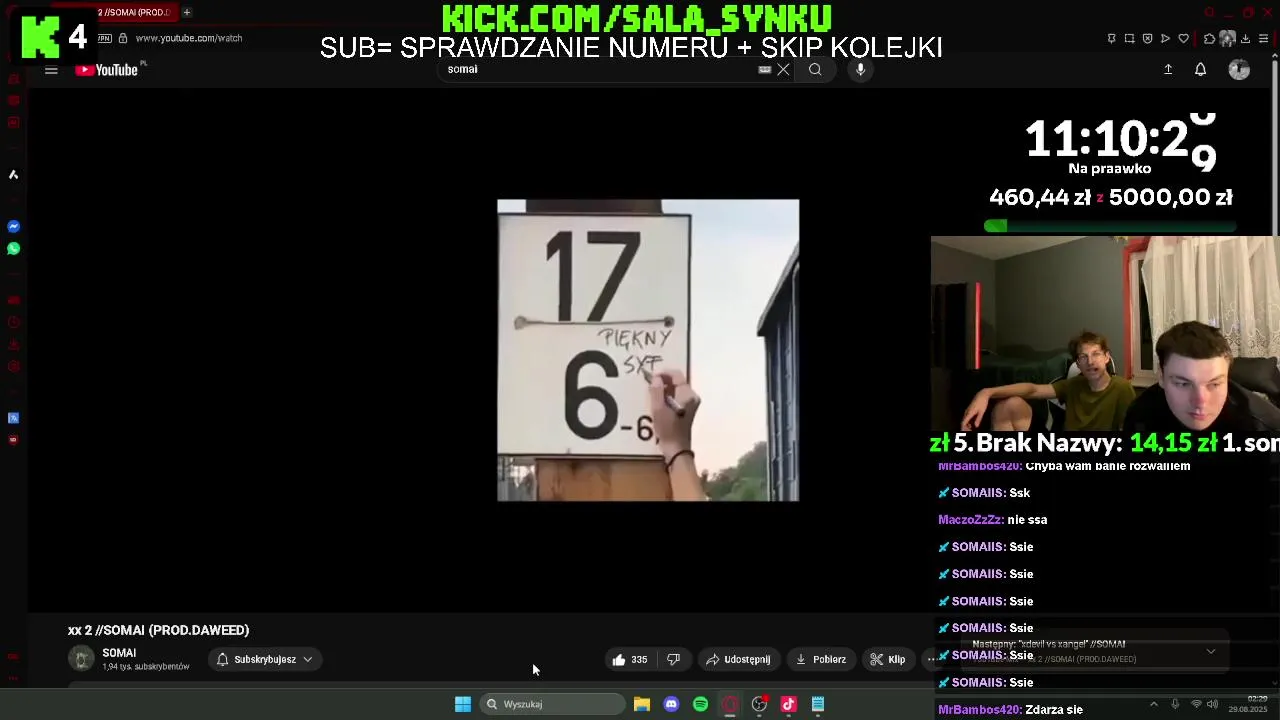Screen dimensions: 1280x720
Task: Click the Klip scissors button
Action: (x=888, y=659)
